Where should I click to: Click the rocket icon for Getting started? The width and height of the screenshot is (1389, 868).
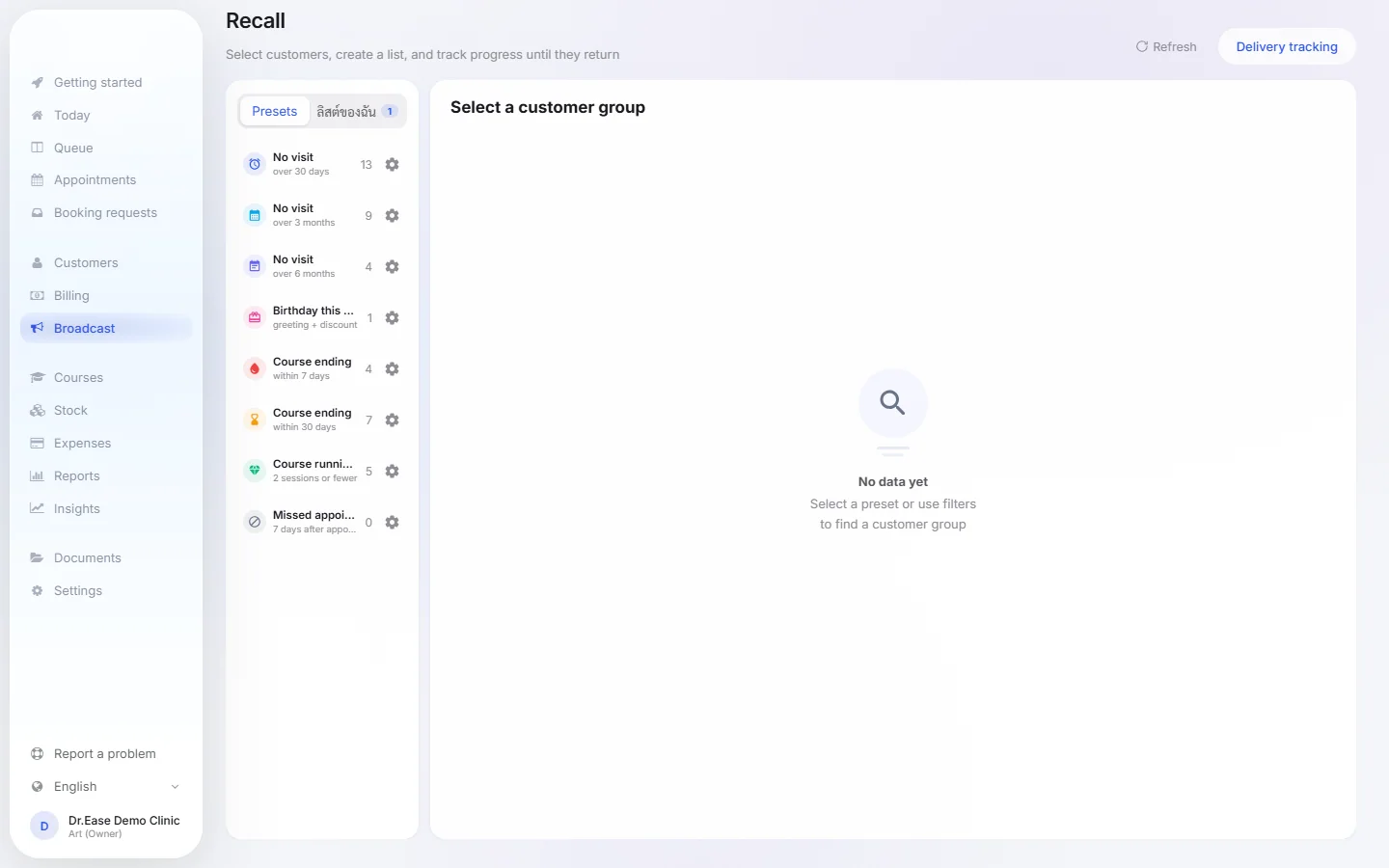[37, 83]
